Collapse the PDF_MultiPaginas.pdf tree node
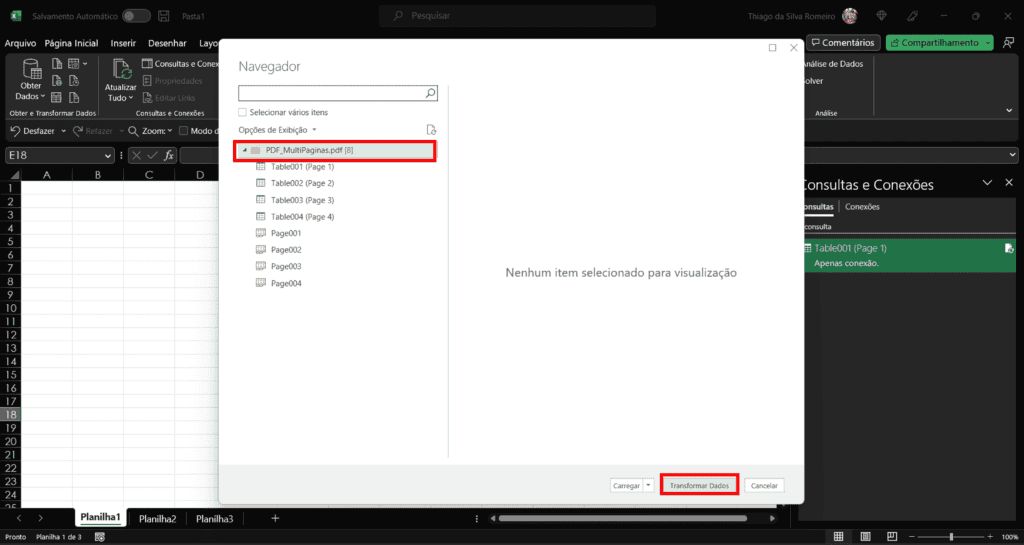This screenshot has width=1024, height=545. (245, 150)
